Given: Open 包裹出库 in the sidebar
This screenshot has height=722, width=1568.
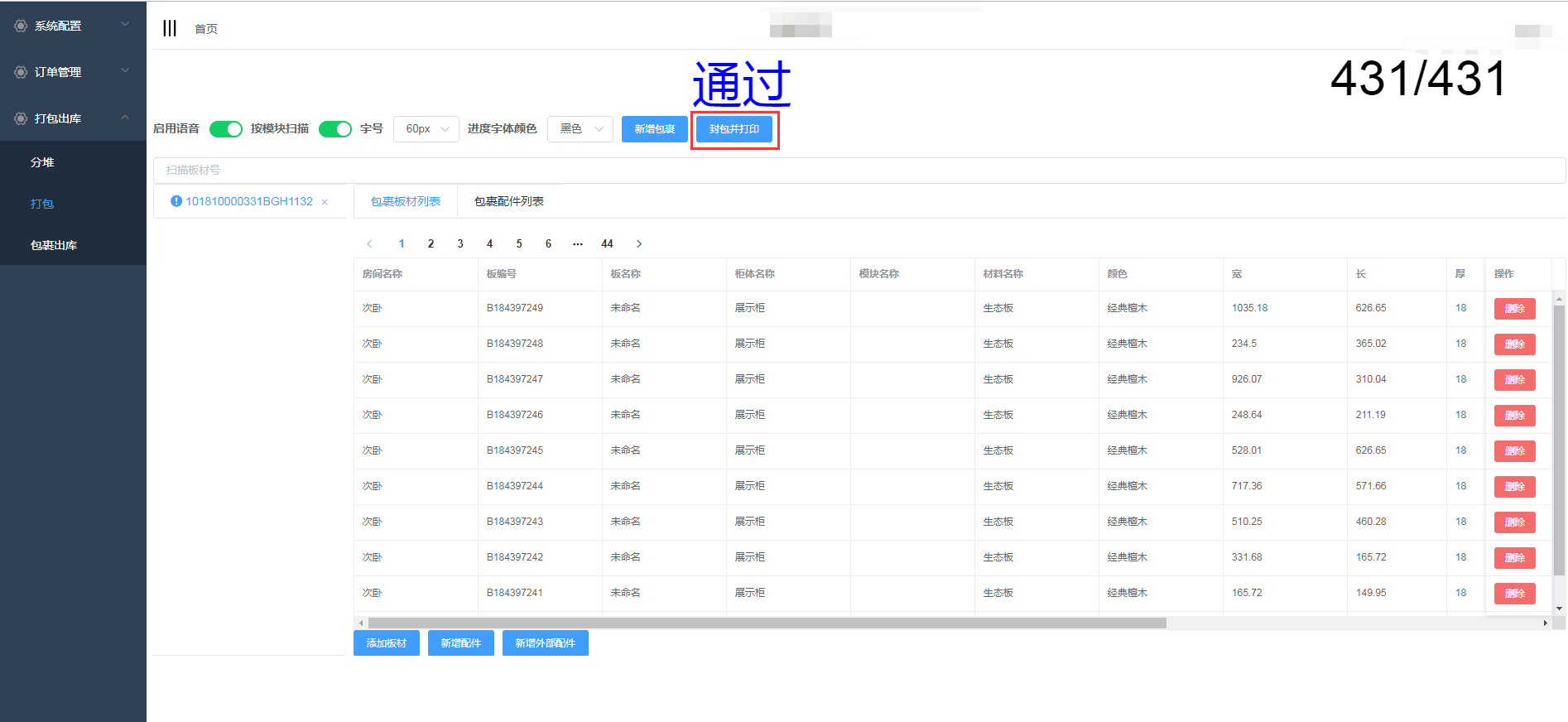Looking at the screenshot, I should coord(54,245).
